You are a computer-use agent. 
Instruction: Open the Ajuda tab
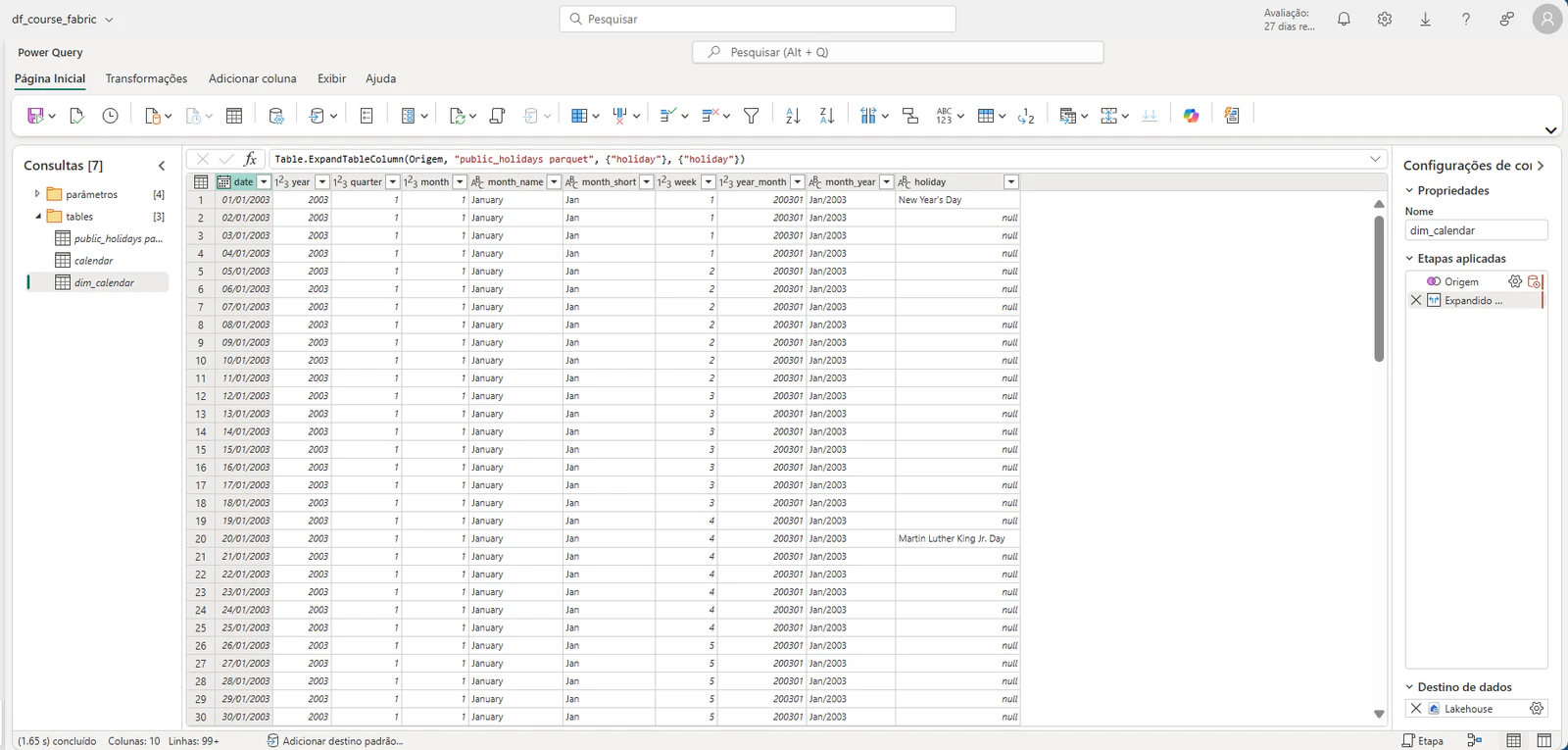click(380, 78)
